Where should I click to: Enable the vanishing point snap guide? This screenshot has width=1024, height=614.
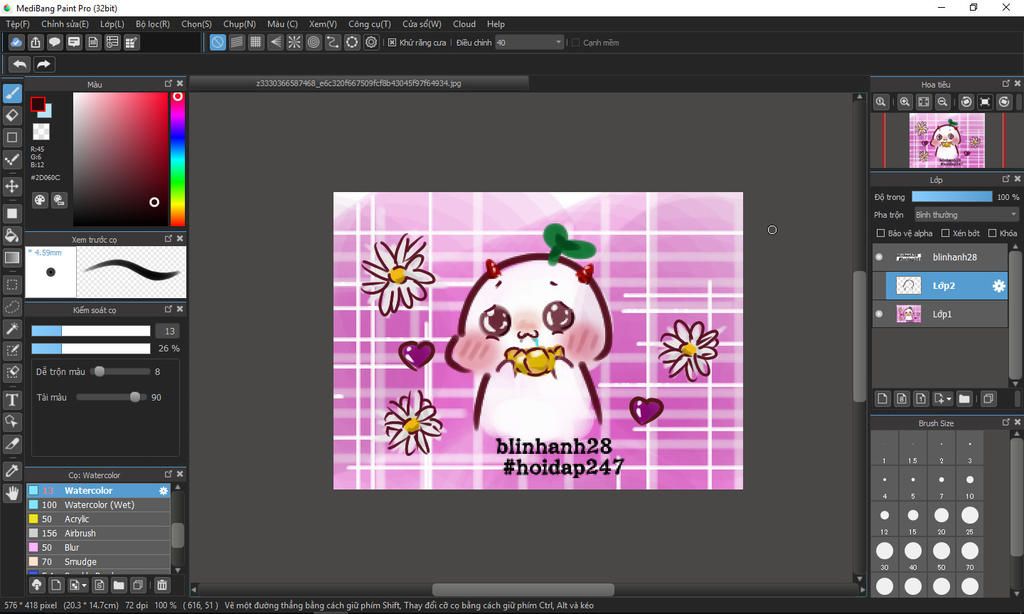point(276,42)
